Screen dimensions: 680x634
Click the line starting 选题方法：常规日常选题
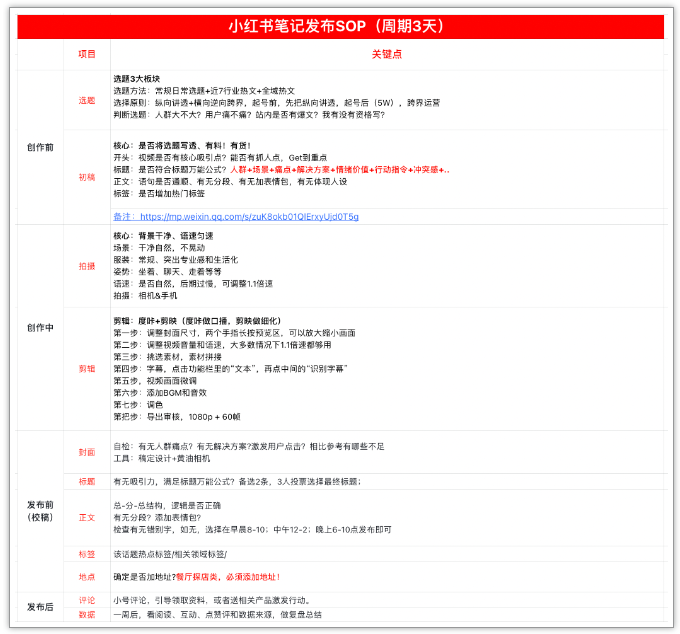(204, 91)
